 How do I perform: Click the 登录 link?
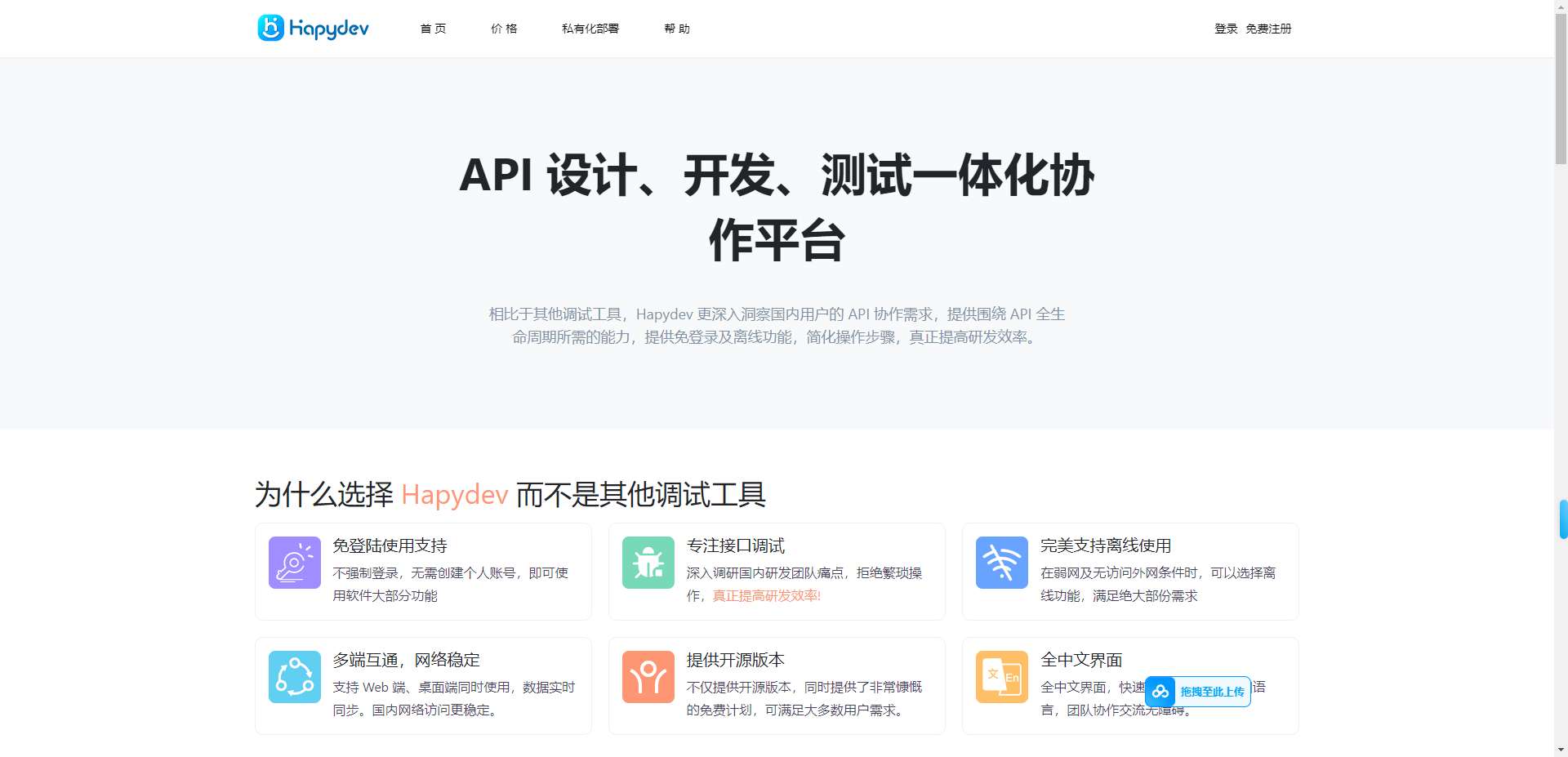(1226, 29)
